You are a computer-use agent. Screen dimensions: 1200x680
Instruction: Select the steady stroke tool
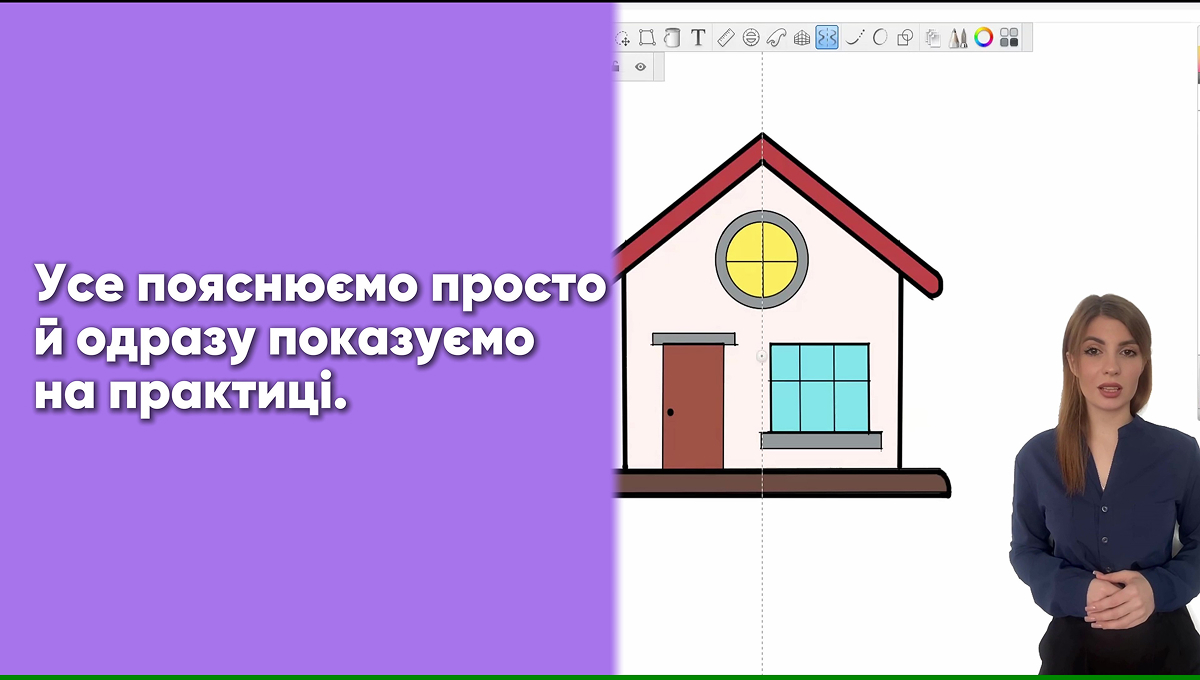[x=854, y=38]
